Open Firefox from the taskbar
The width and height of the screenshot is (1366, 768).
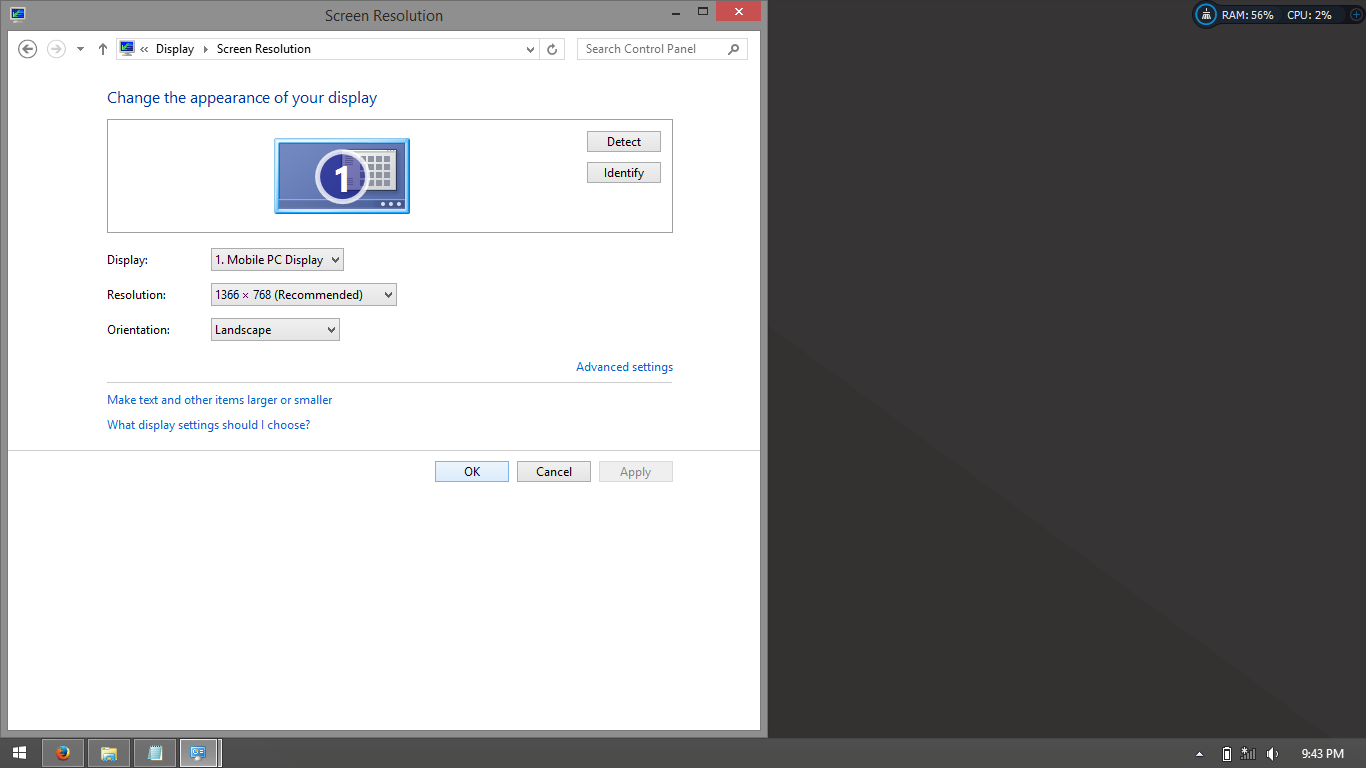(63, 753)
